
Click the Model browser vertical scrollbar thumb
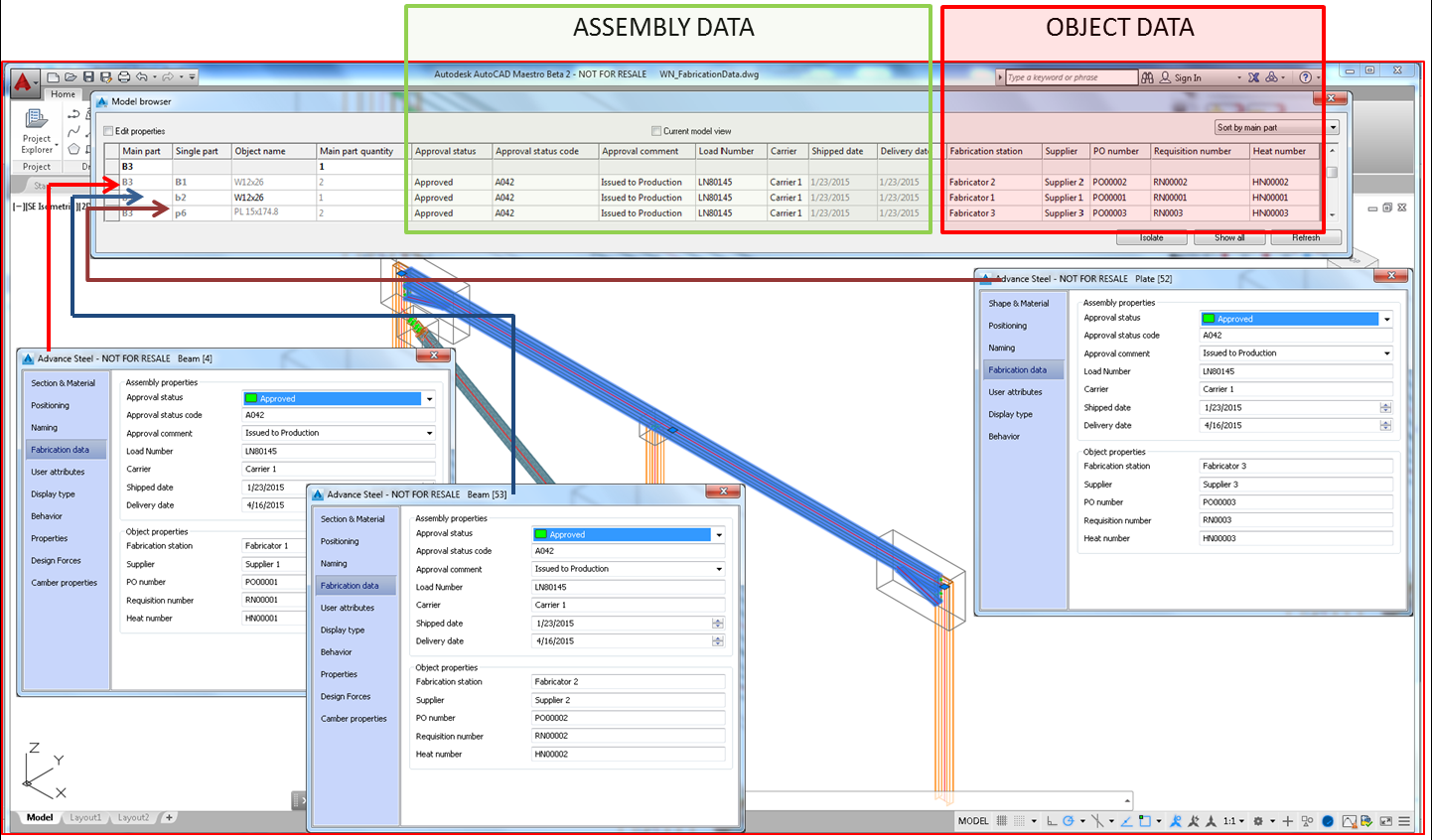tap(1333, 172)
